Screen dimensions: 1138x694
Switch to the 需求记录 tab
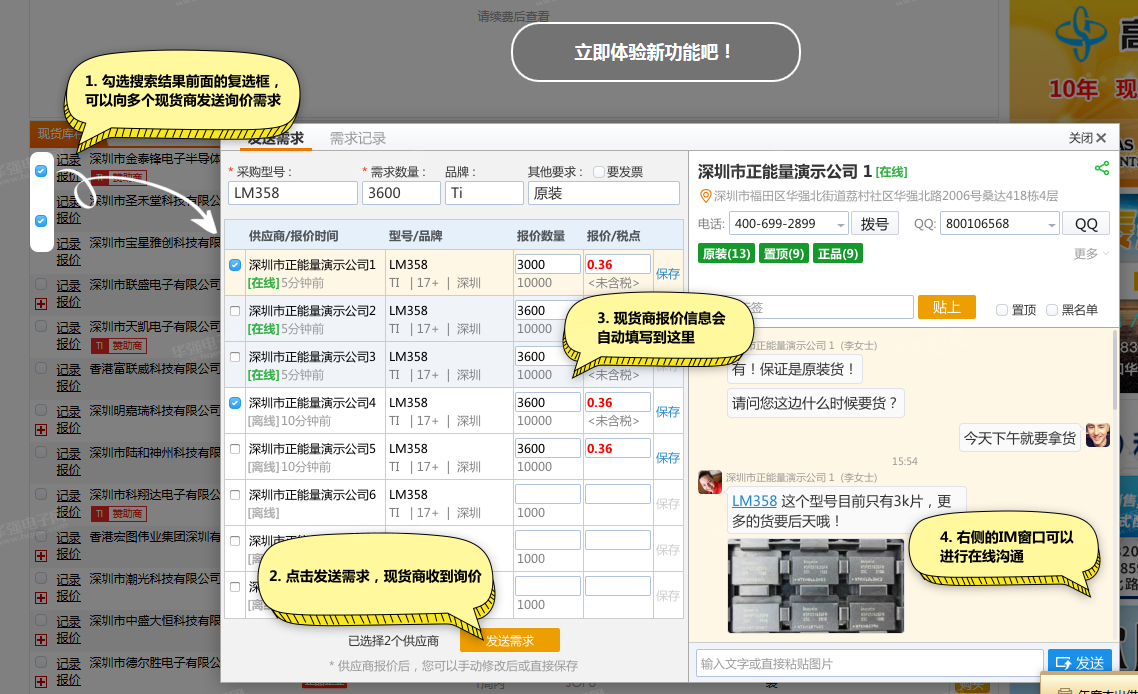(356, 139)
